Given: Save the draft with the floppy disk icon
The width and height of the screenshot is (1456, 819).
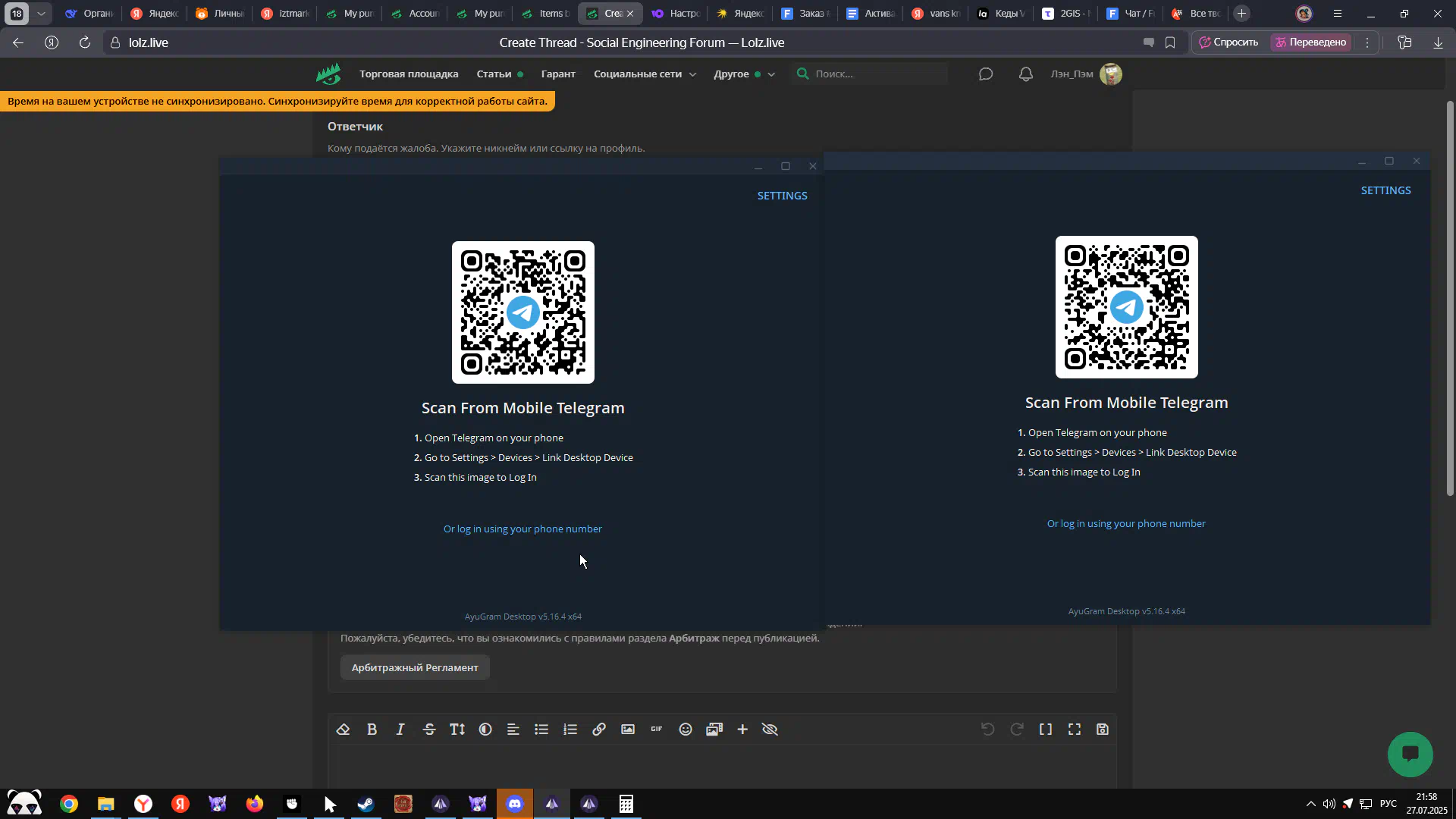Looking at the screenshot, I should point(1103,730).
